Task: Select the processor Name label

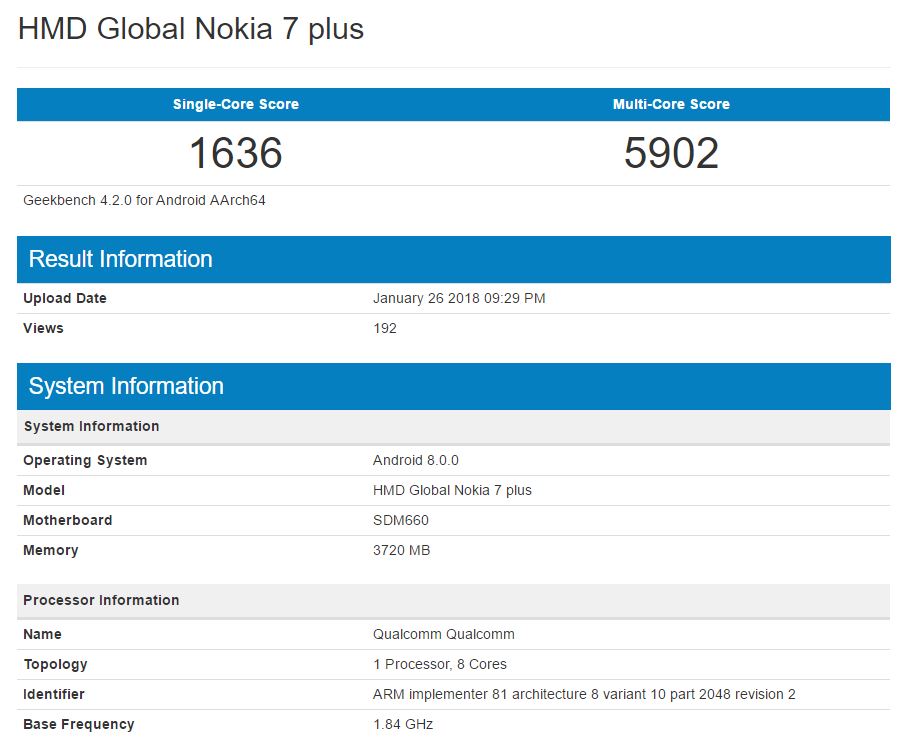Action: coord(42,634)
